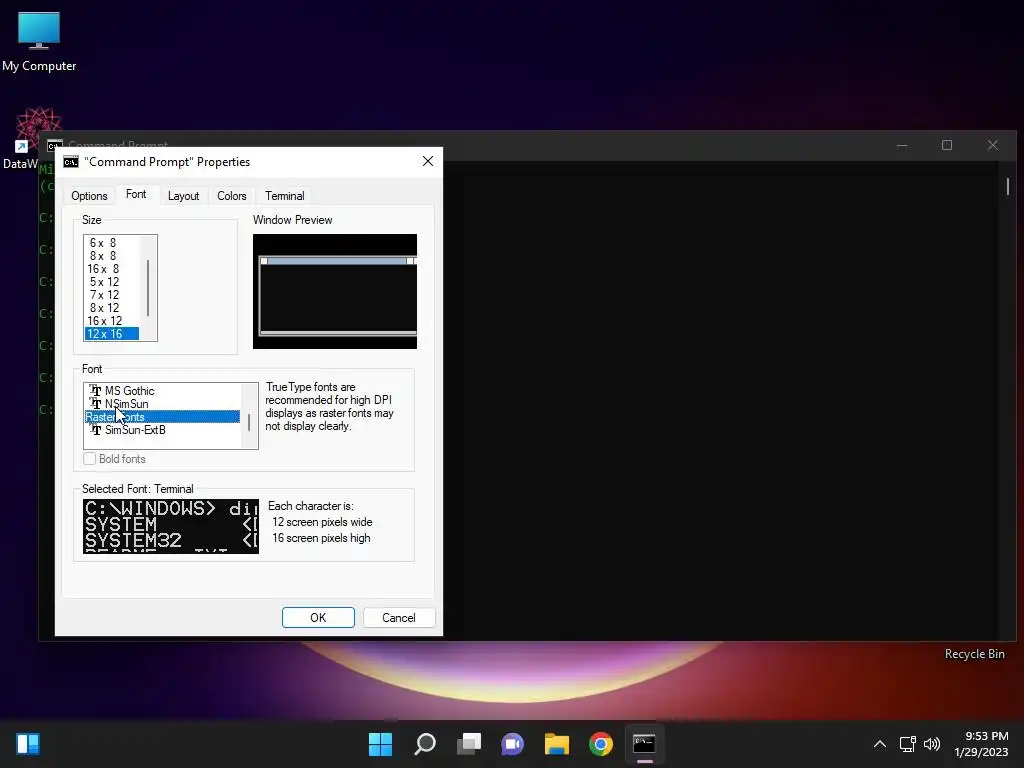Close the Properties dialog with X
The width and height of the screenshot is (1024, 768).
pos(428,161)
